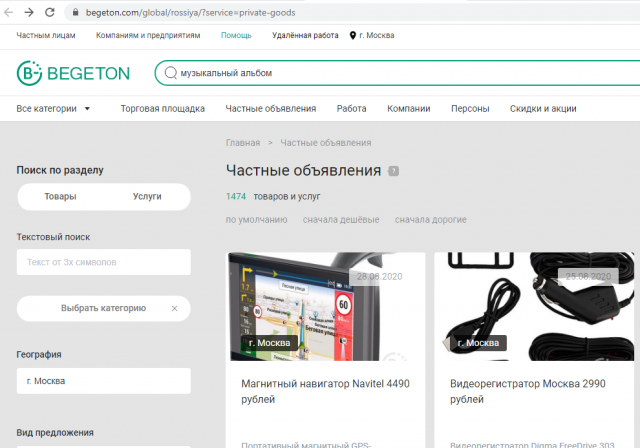Click the location pin icon near г. Москва
Image resolution: width=640 pixels, height=448 pixels.
click(353, 35)
